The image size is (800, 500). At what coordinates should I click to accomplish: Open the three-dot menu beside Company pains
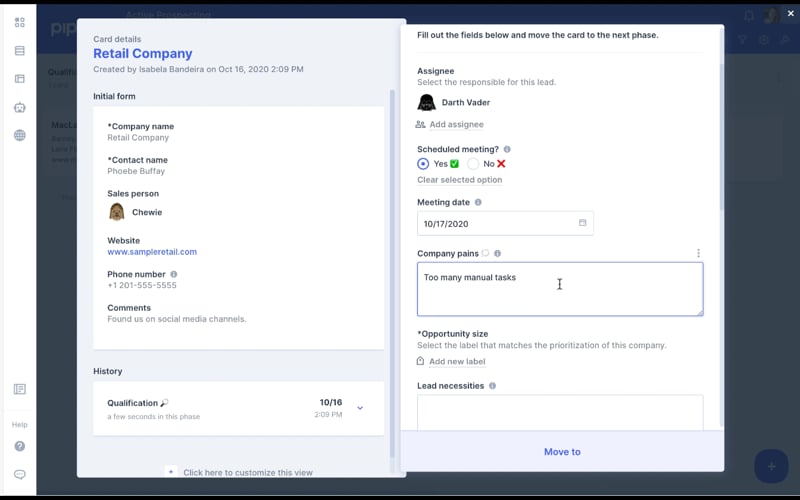pos(698,254)
